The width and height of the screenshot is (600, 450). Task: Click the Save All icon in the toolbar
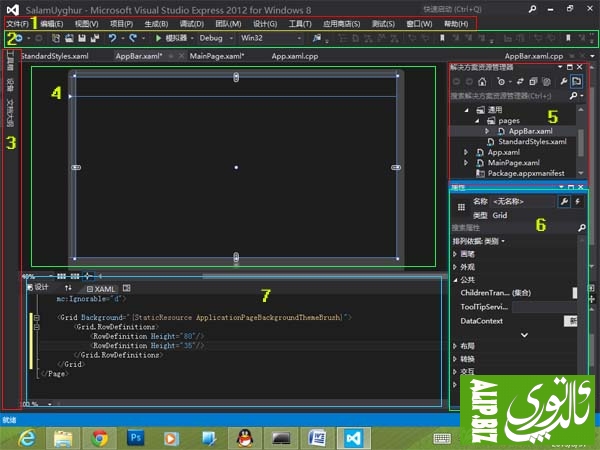(x=95, y=38)
